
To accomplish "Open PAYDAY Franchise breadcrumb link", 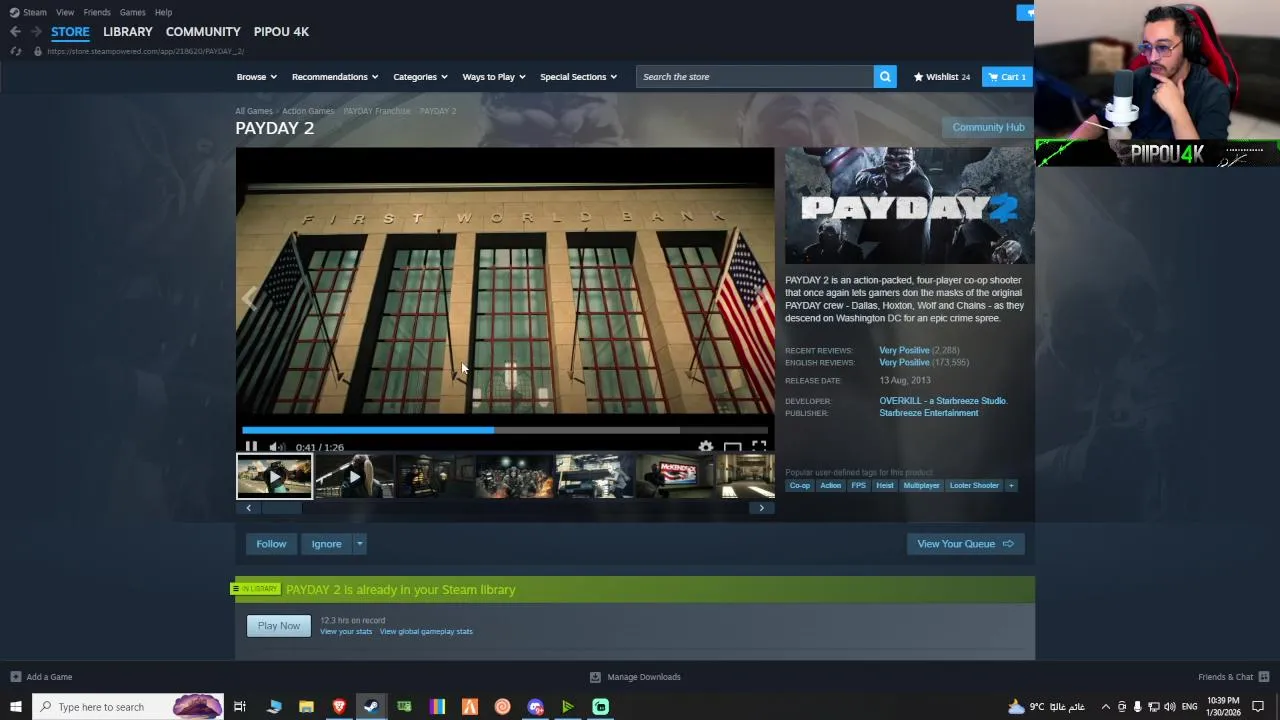I will (377, 111).
